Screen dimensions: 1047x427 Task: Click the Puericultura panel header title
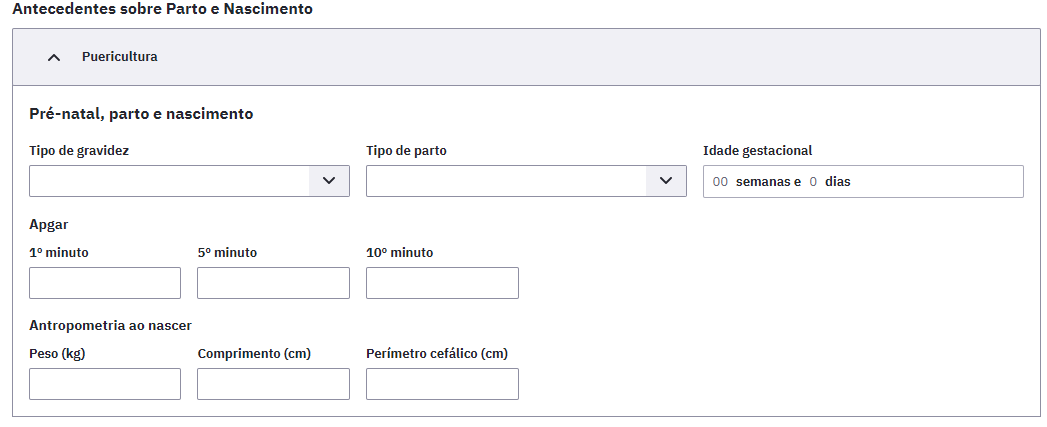(x=120, y=57)
